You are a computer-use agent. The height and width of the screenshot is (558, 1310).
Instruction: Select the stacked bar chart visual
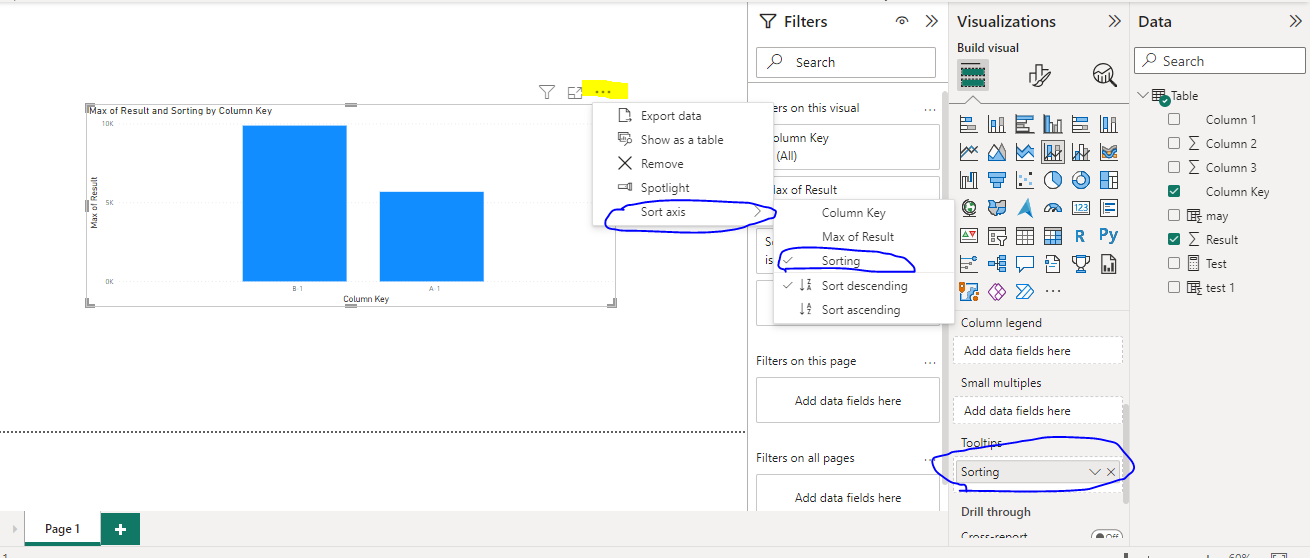click(968, 124)
